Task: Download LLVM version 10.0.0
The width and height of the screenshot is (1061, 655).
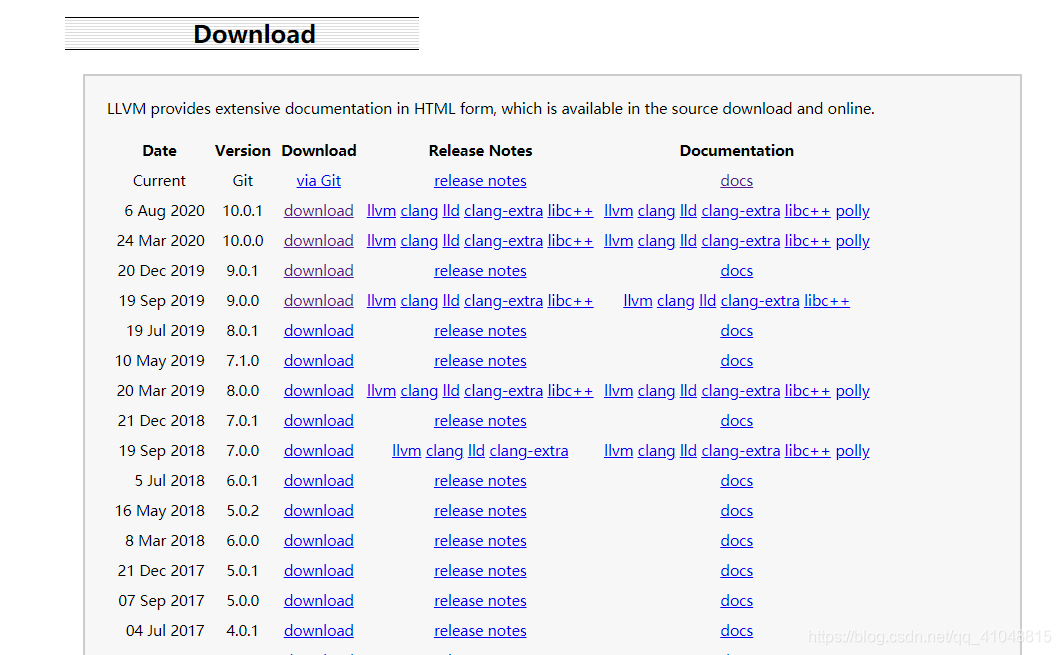Action: [318, 241]
